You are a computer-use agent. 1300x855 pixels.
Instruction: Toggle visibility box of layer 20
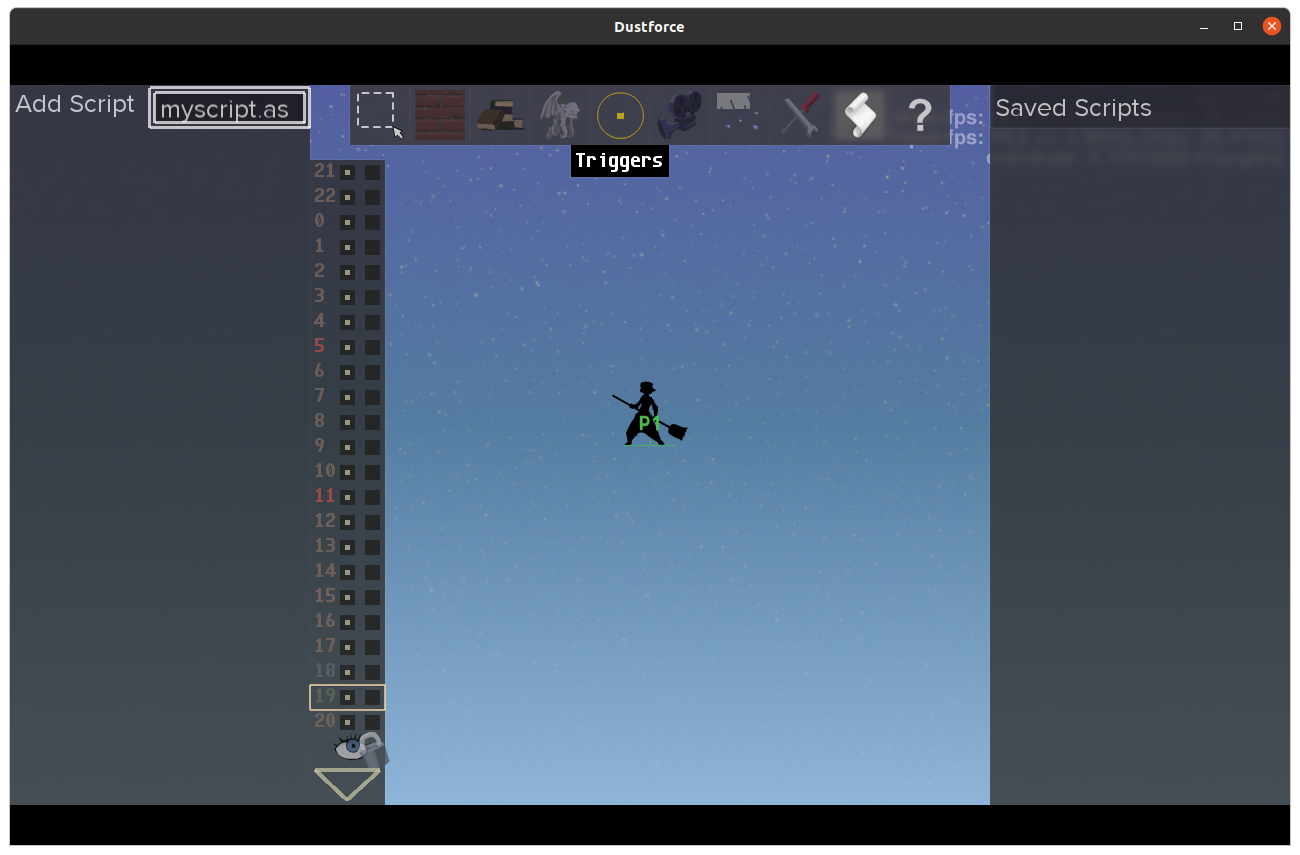click(347, 722)
